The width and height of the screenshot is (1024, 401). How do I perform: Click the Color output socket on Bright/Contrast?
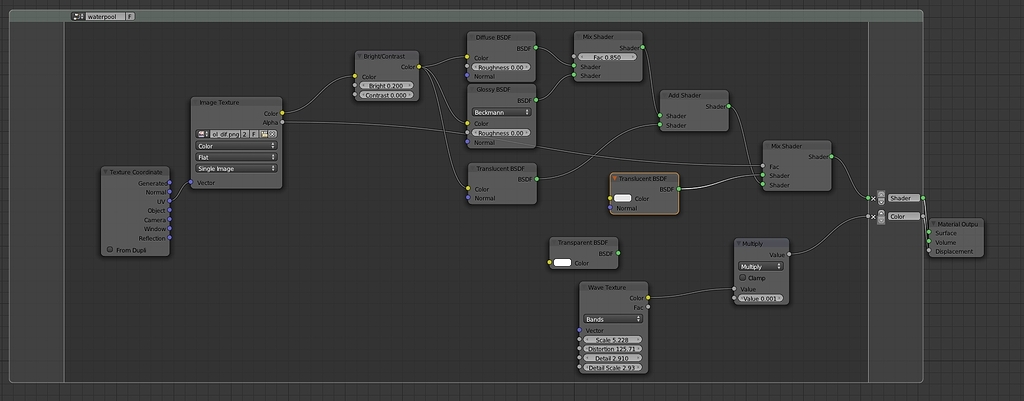coord(419,67)
